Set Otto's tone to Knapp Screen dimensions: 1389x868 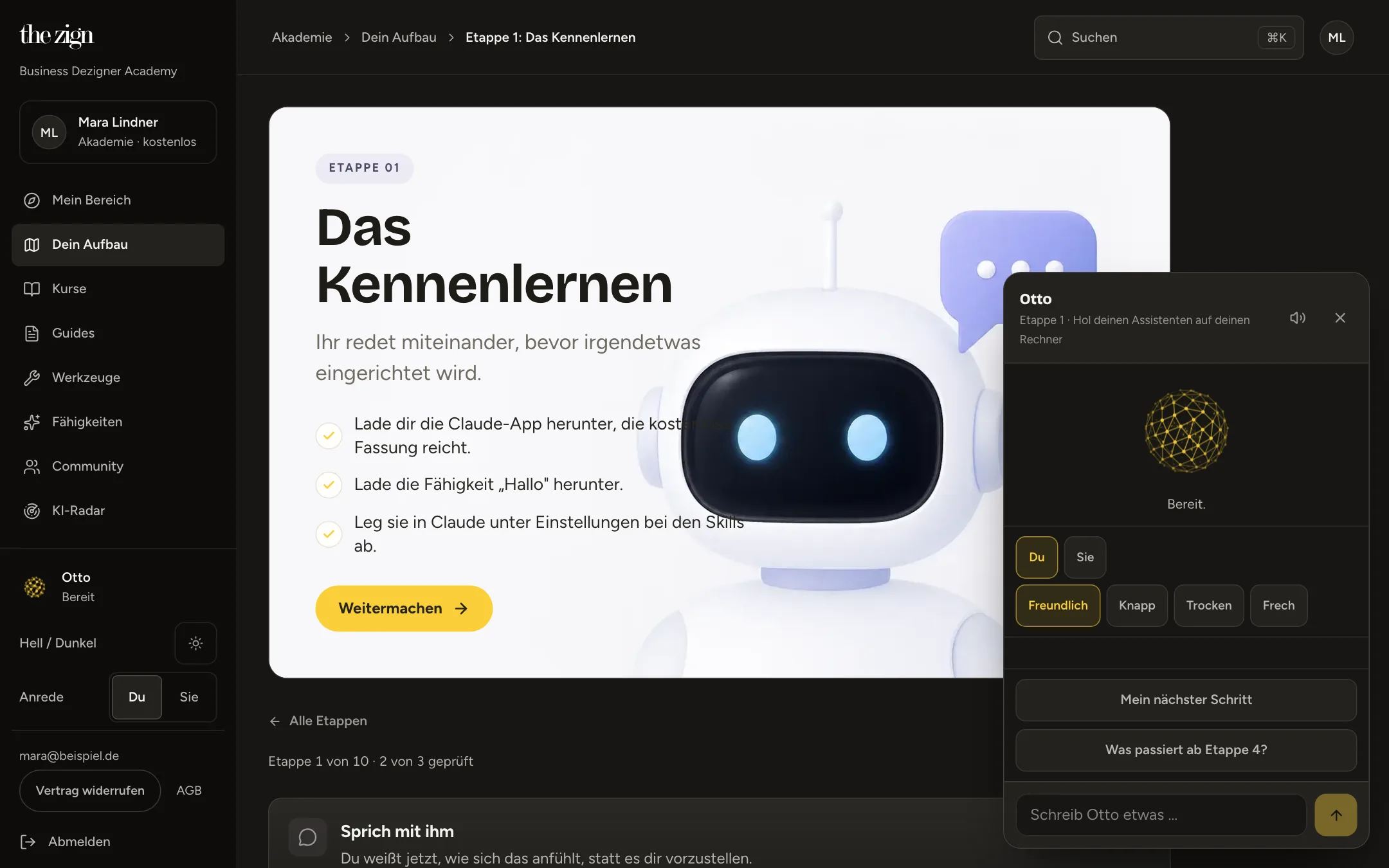coord(1137,606)
